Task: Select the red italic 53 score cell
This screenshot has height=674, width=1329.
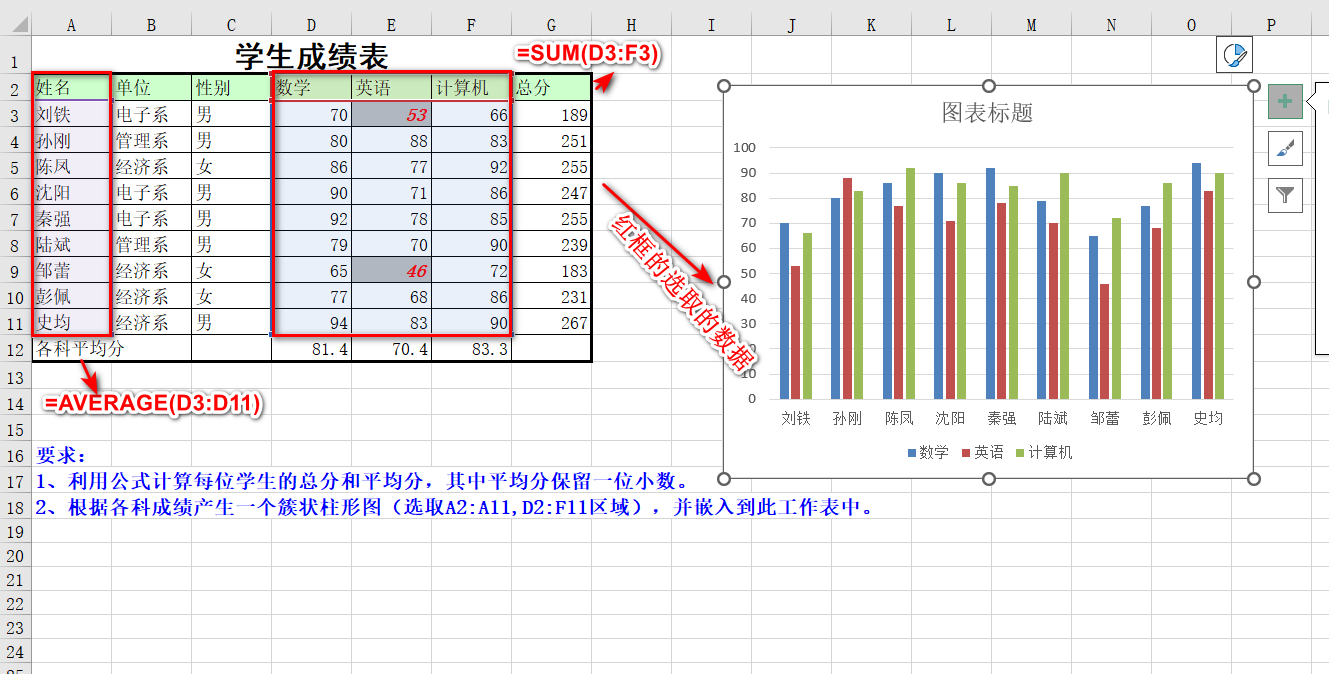Action: click(x=391, y=115)
